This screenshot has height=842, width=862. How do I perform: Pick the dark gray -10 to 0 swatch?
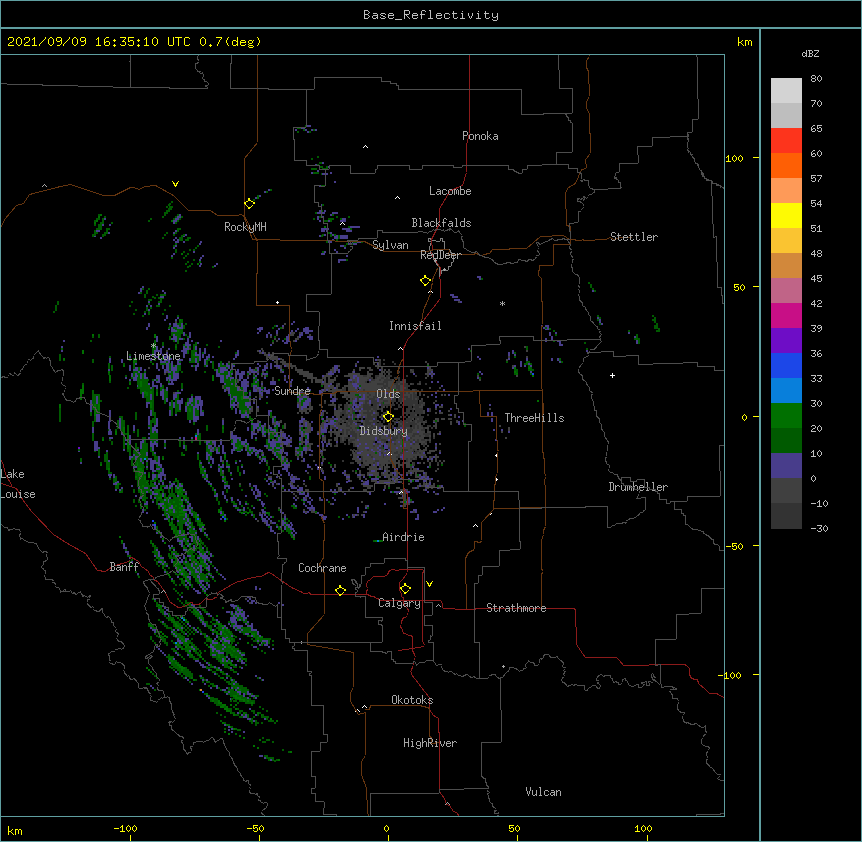786,490
